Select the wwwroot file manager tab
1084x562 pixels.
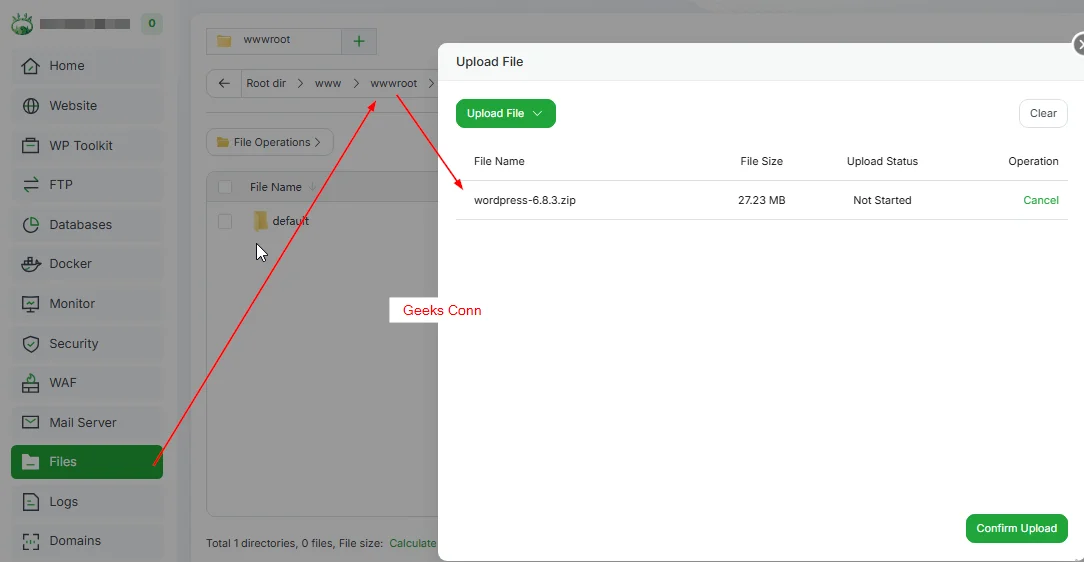click(x=274, y=41)
